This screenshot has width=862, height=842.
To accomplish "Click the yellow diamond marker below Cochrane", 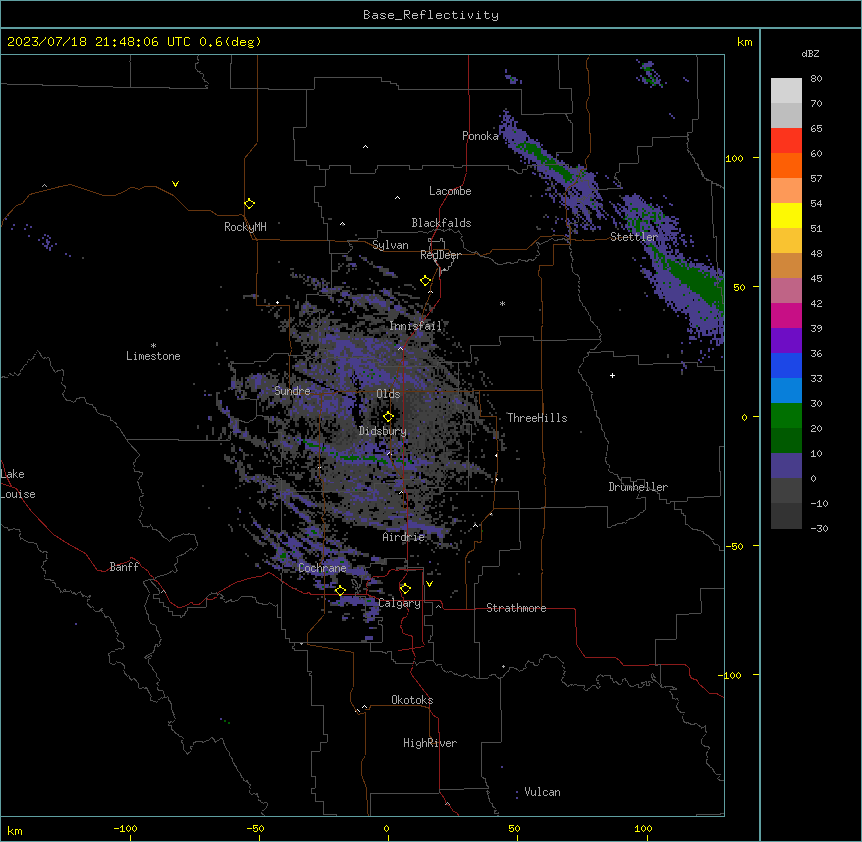I will tap(340, 590).
